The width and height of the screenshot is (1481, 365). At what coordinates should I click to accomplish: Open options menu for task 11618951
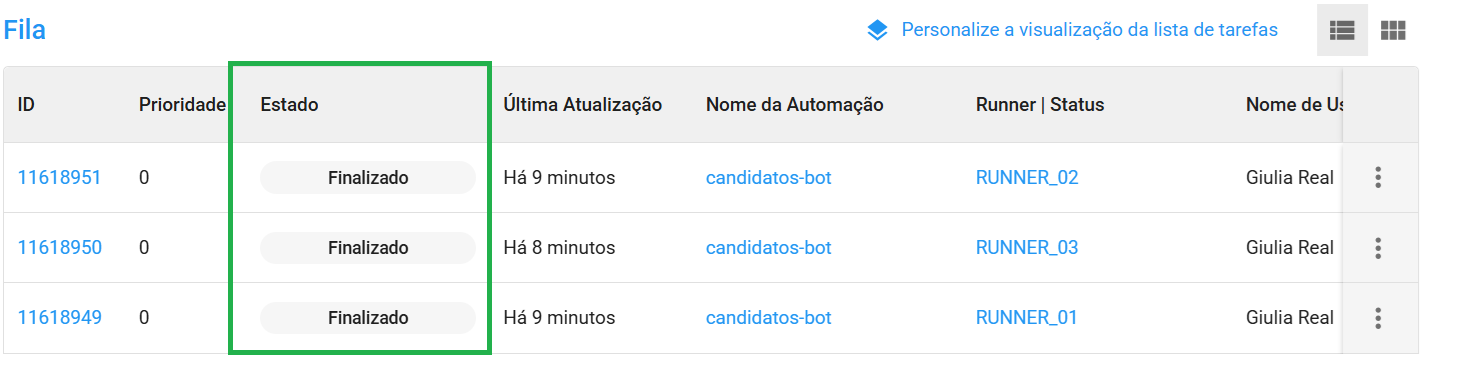pos(1378,178)
